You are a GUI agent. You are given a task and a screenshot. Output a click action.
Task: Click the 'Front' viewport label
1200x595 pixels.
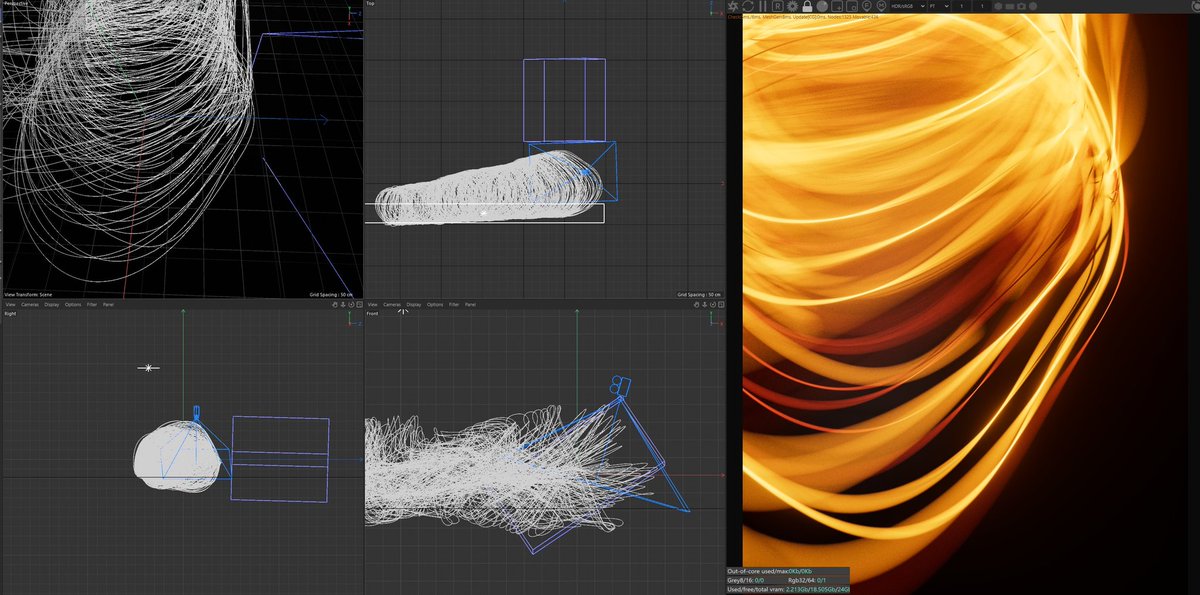point(374,314)
